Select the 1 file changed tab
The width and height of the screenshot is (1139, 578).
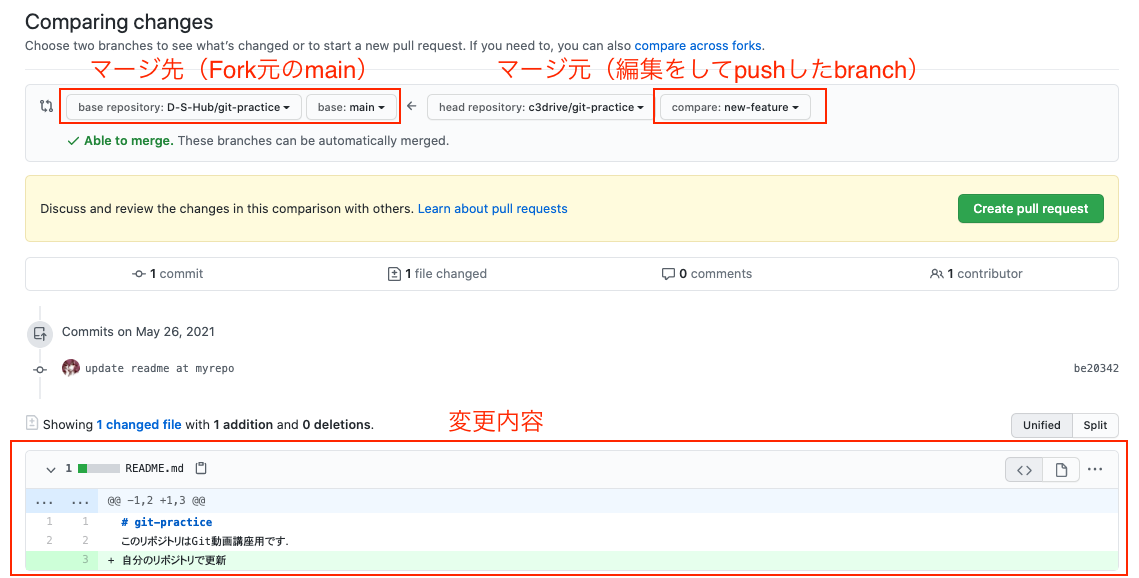tap(437, 274)
